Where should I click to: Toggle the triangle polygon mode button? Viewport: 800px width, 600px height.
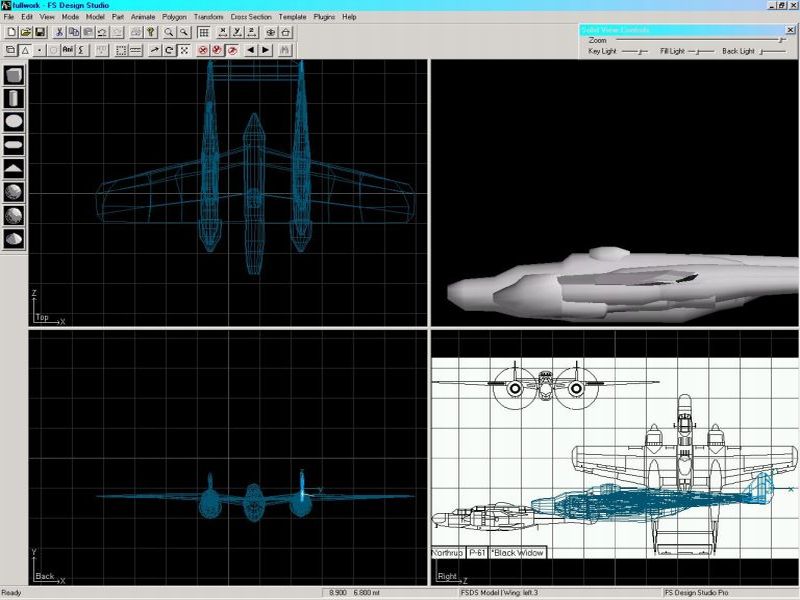coord(25,49)
